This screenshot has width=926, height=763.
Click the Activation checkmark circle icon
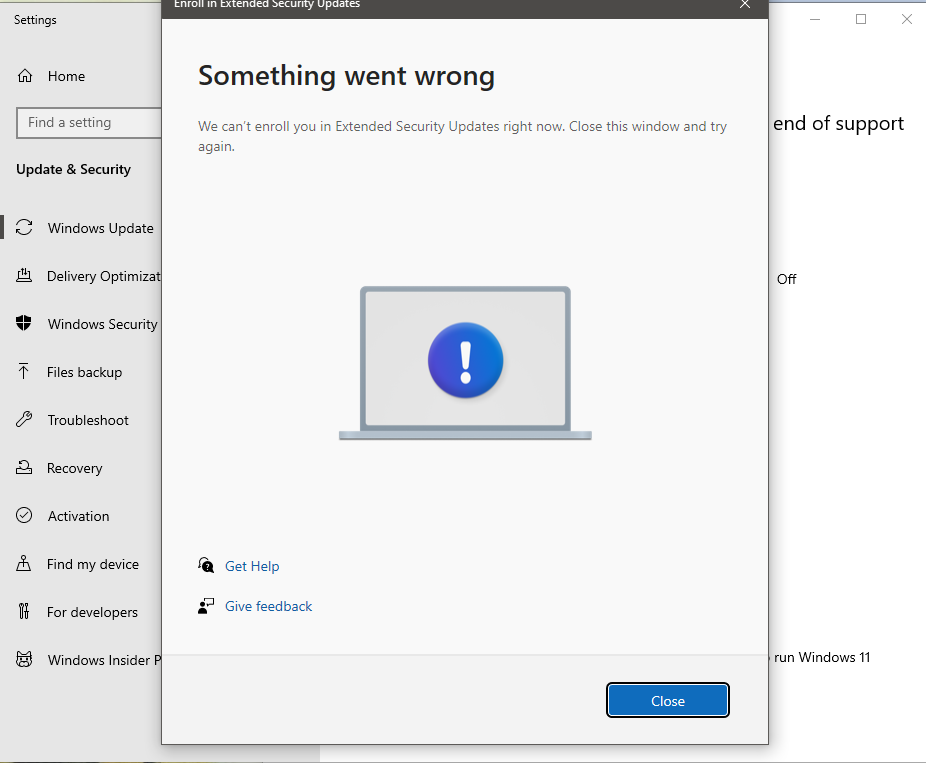pyautogui.click(x=24, y=516)
